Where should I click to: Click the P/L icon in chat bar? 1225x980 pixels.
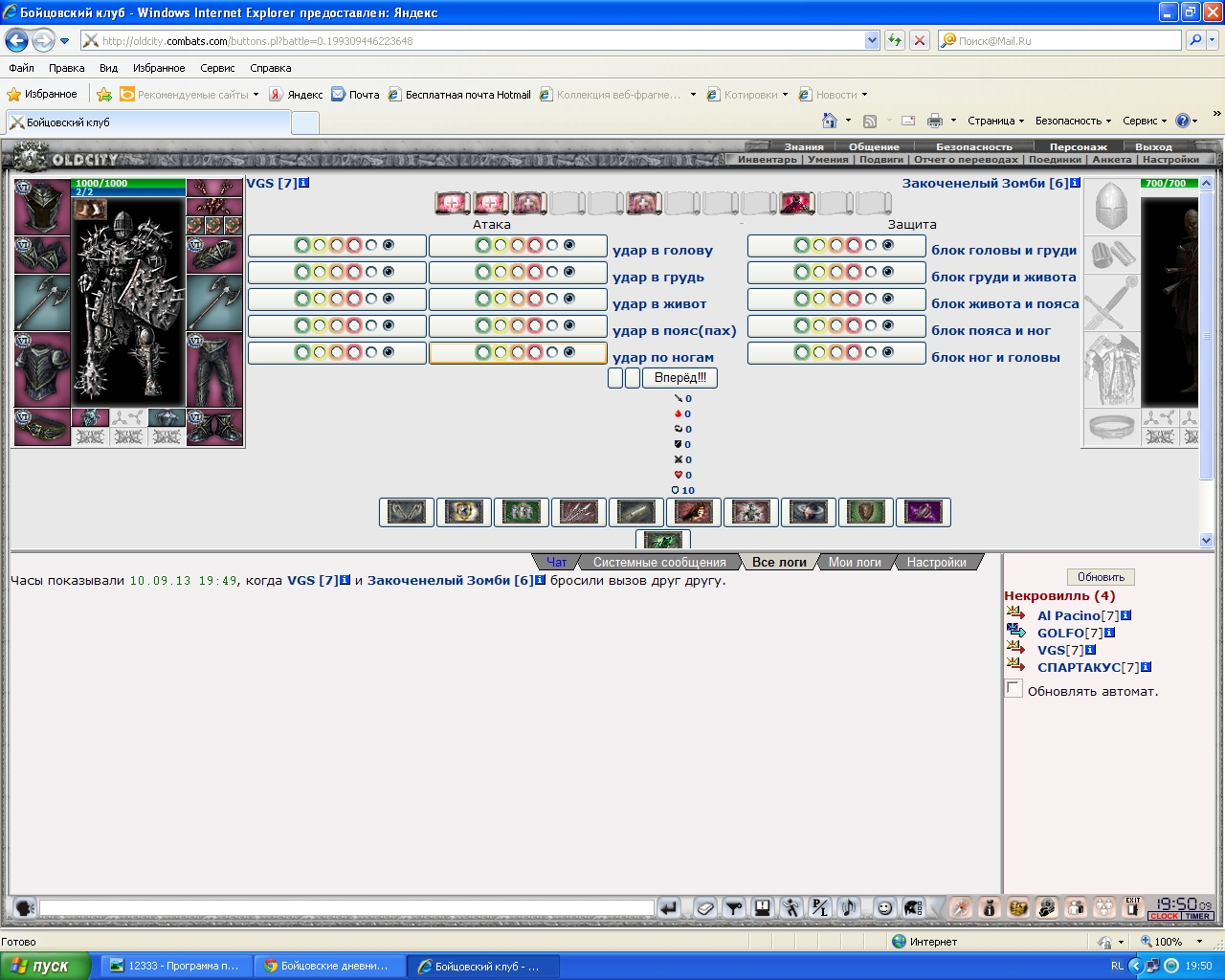[x=820, y=907]
